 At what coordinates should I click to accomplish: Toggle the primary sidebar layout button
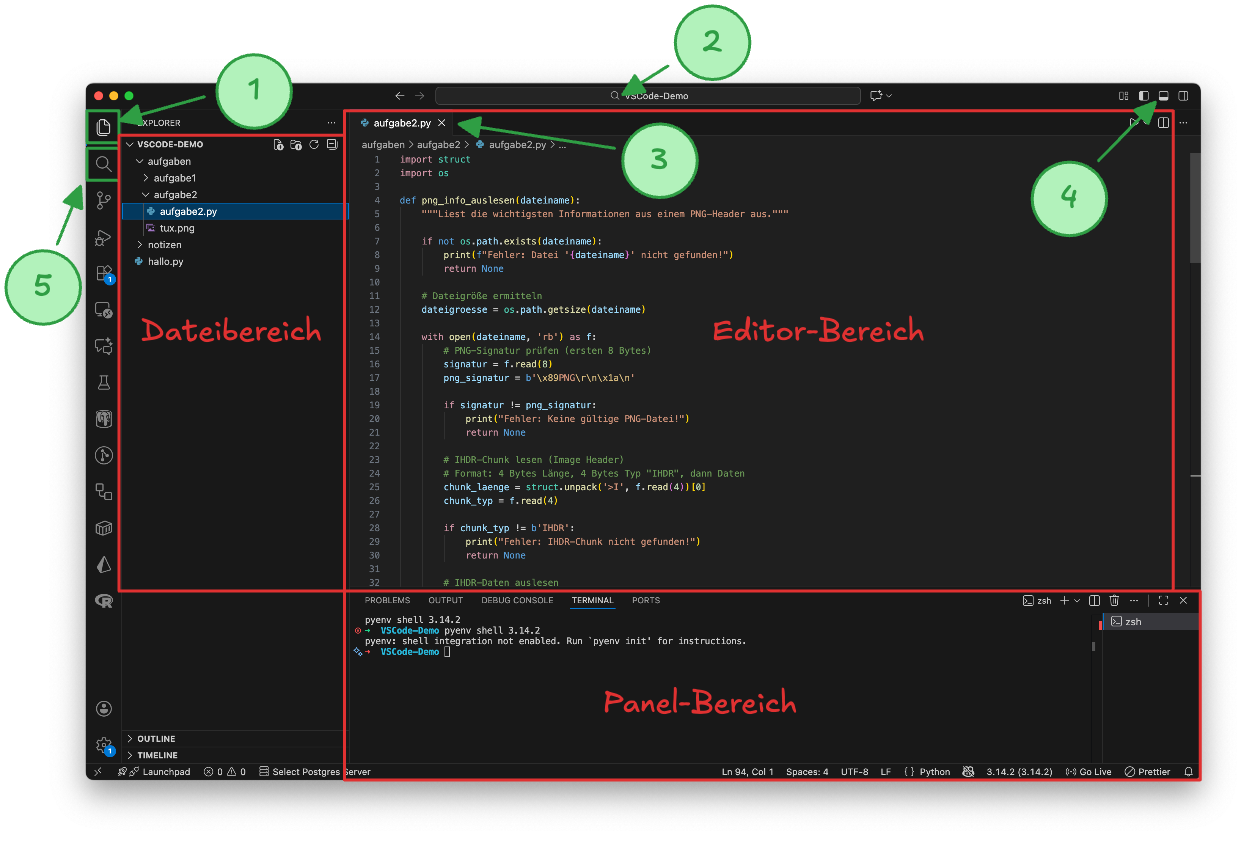point(1144,96)
